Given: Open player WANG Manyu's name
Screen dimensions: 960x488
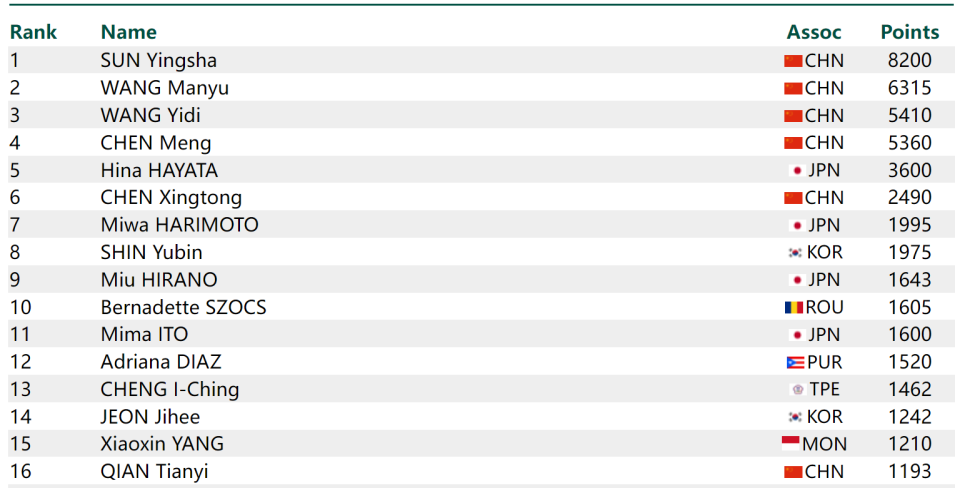Looking at the screenshot, I should click(x=165, y=88).
